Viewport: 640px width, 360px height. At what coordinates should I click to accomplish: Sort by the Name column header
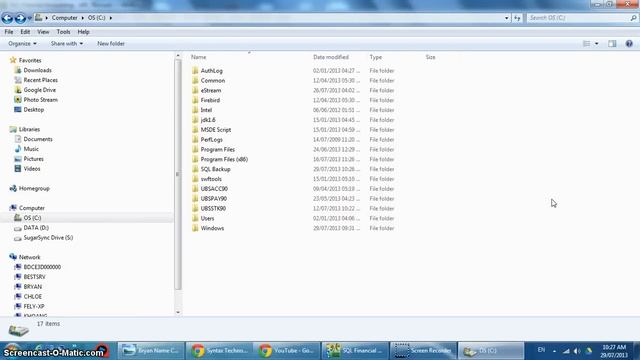coord(198,57)
